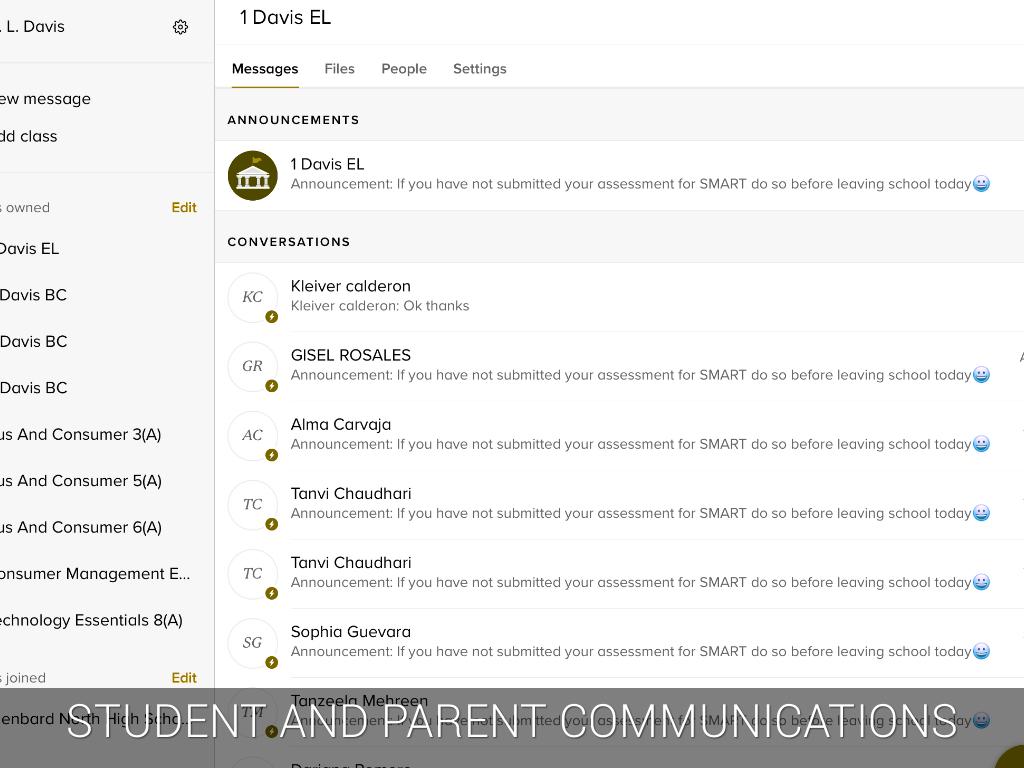Select the Consumer Management class in sidebar

(x=95, y=573)
